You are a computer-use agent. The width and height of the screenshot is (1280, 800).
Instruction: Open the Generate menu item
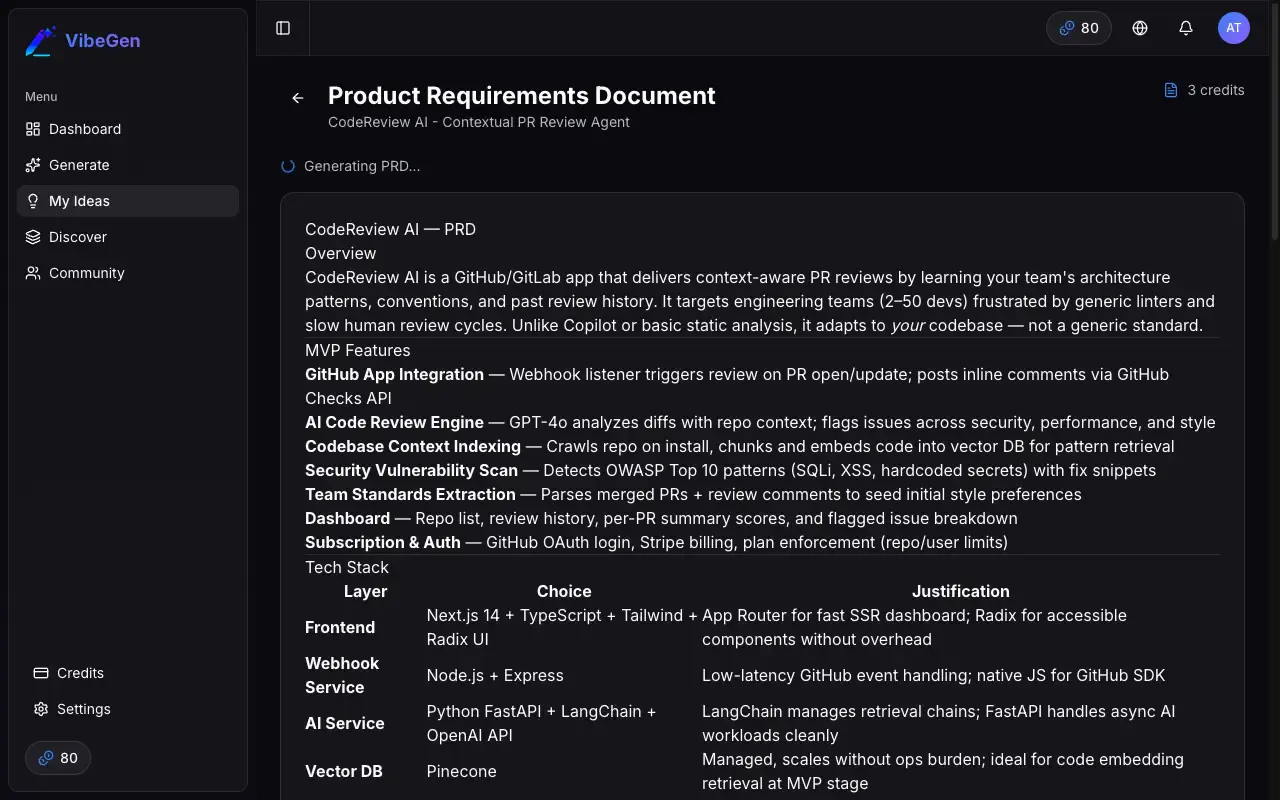pos(128,165)
